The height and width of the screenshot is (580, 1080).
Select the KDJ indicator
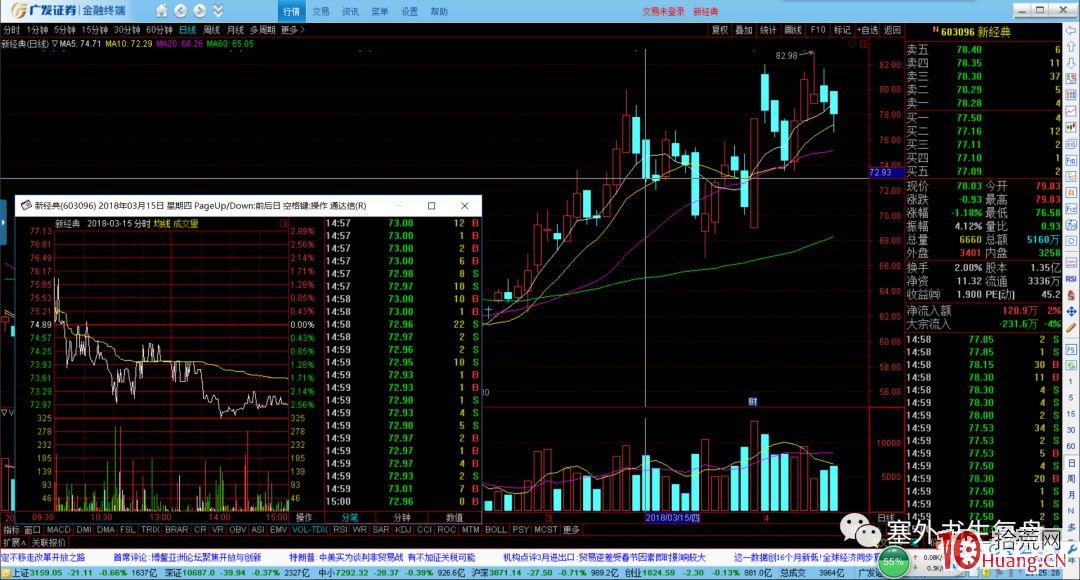[403, 530]
